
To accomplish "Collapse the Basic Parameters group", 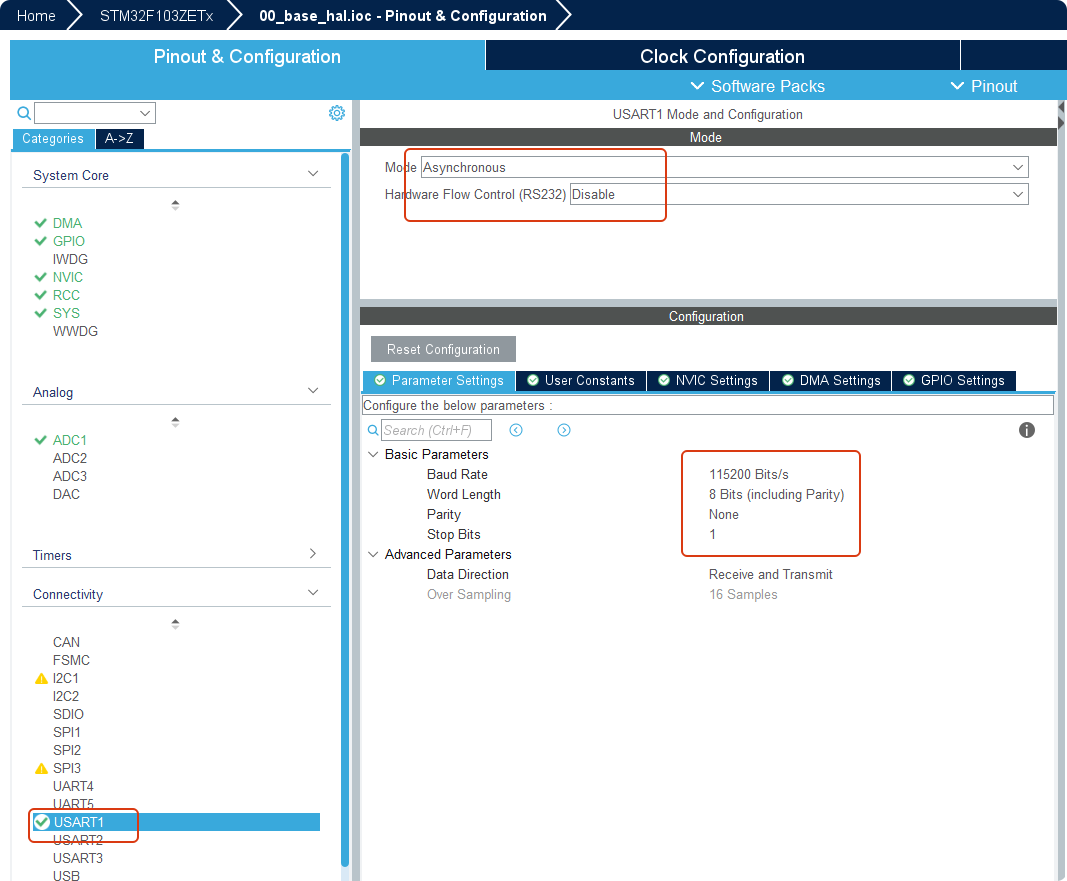I will coord(373,454).
